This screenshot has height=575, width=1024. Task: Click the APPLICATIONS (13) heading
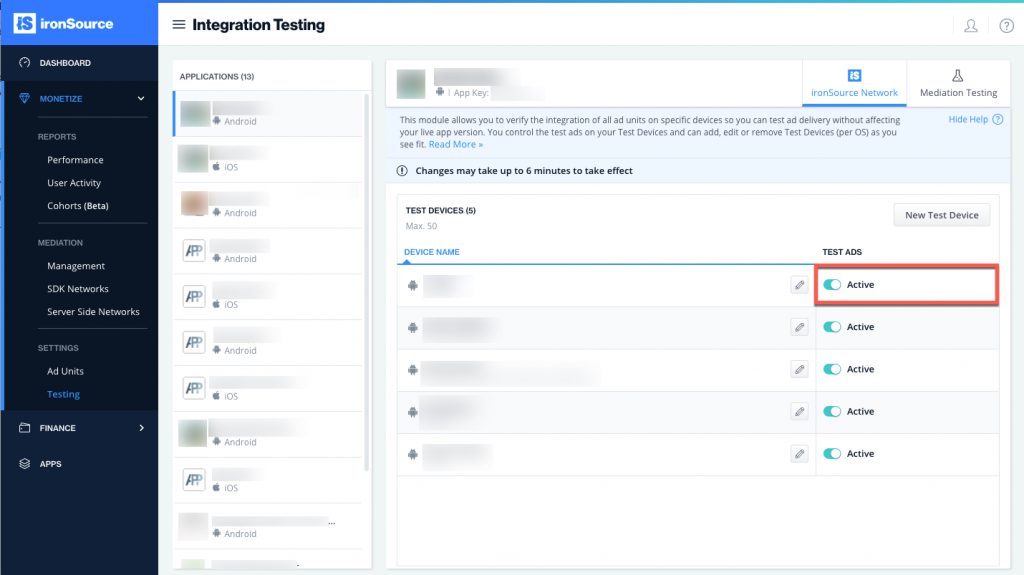point(217,76)
